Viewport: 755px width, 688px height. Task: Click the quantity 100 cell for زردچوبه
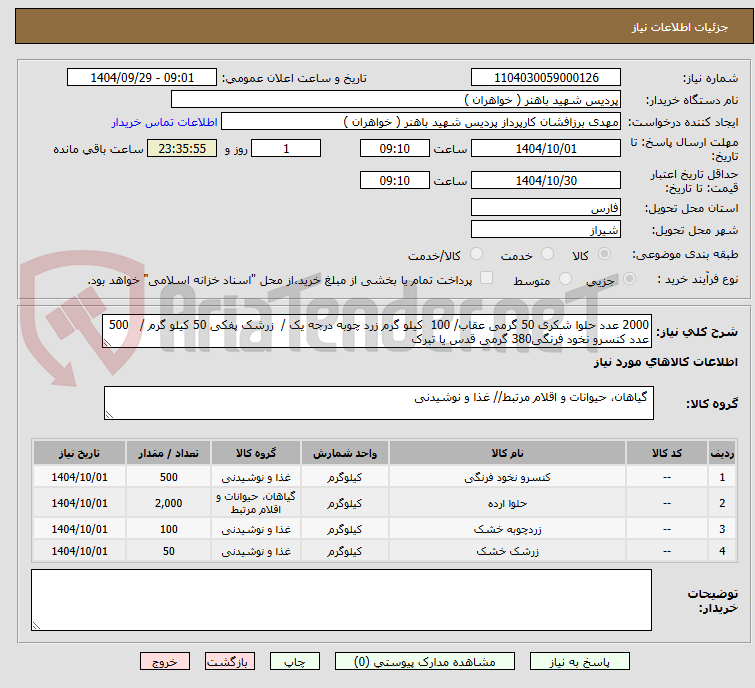(169, 529)
